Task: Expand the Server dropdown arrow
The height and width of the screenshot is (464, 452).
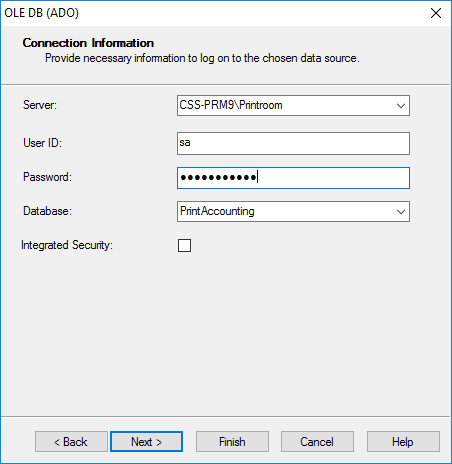Action: click(401, 106)
